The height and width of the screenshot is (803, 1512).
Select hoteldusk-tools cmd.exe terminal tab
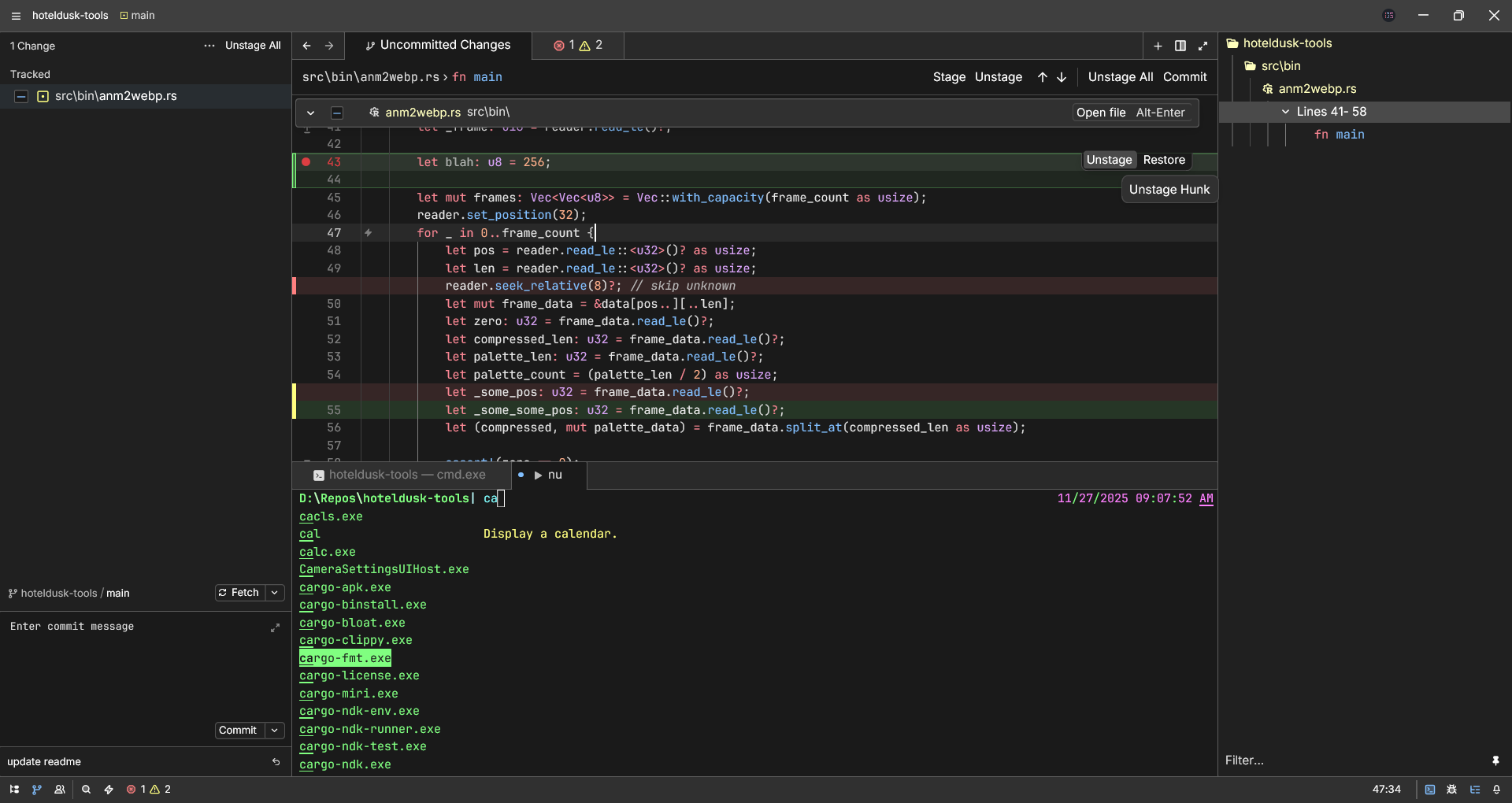point(400,475)
